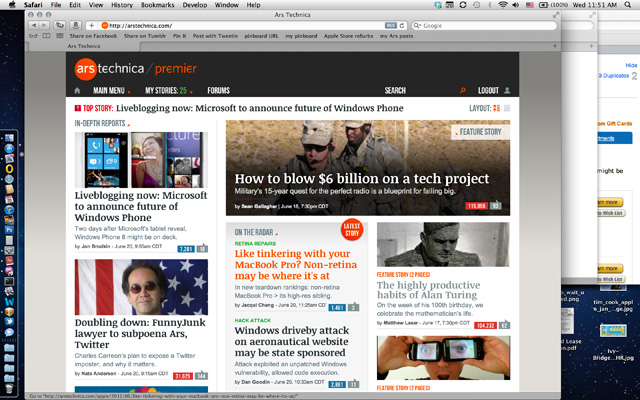Switch to list layout view
Viewport: 640px width, 400px height.
[x=507, y=108]
